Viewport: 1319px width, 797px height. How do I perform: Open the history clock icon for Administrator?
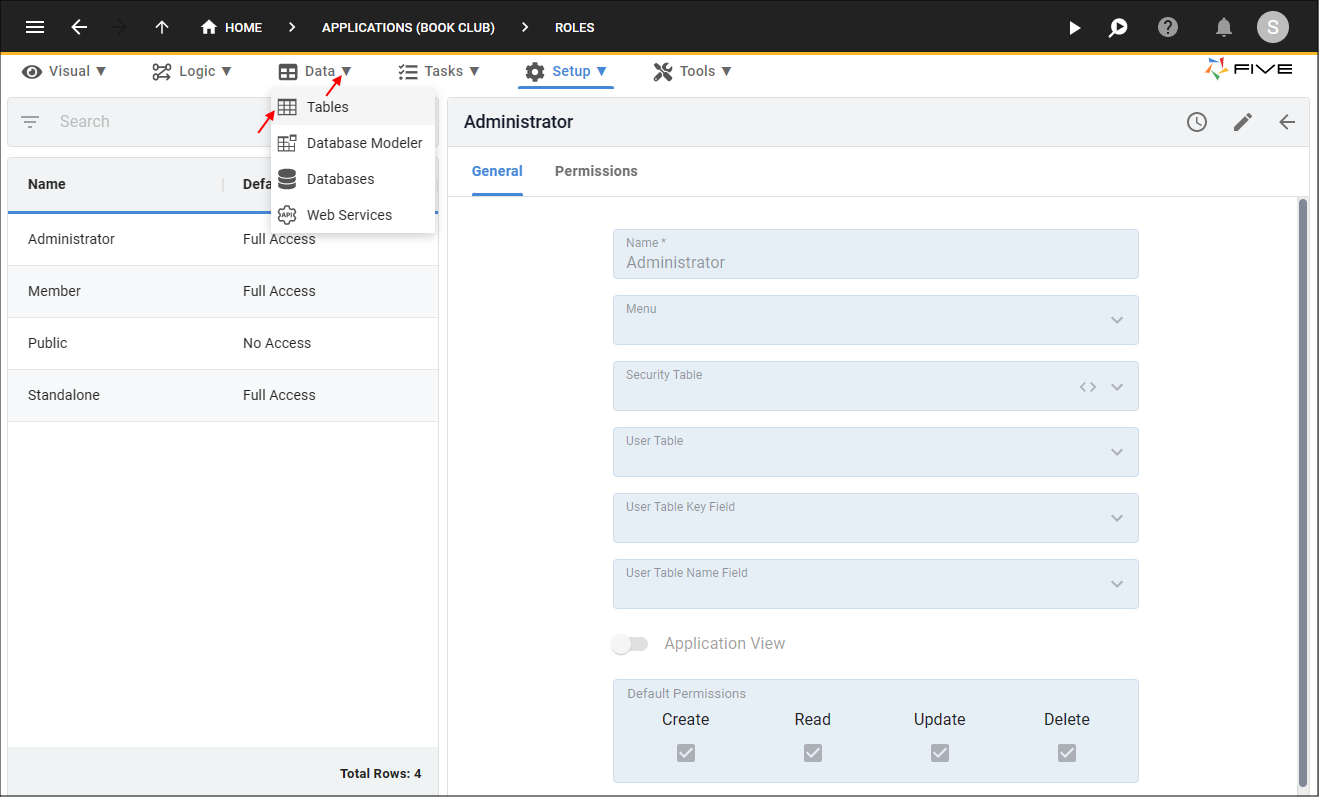1197,122
